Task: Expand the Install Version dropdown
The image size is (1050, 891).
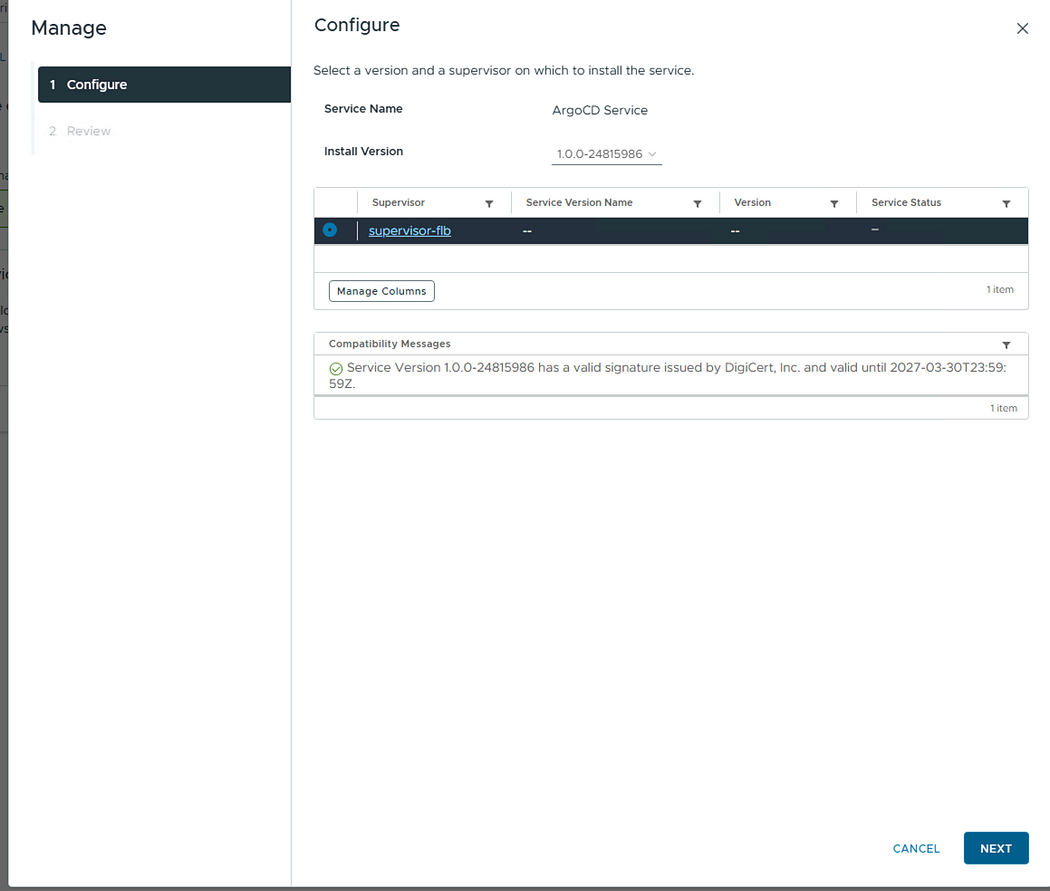Action: [606, 154]
